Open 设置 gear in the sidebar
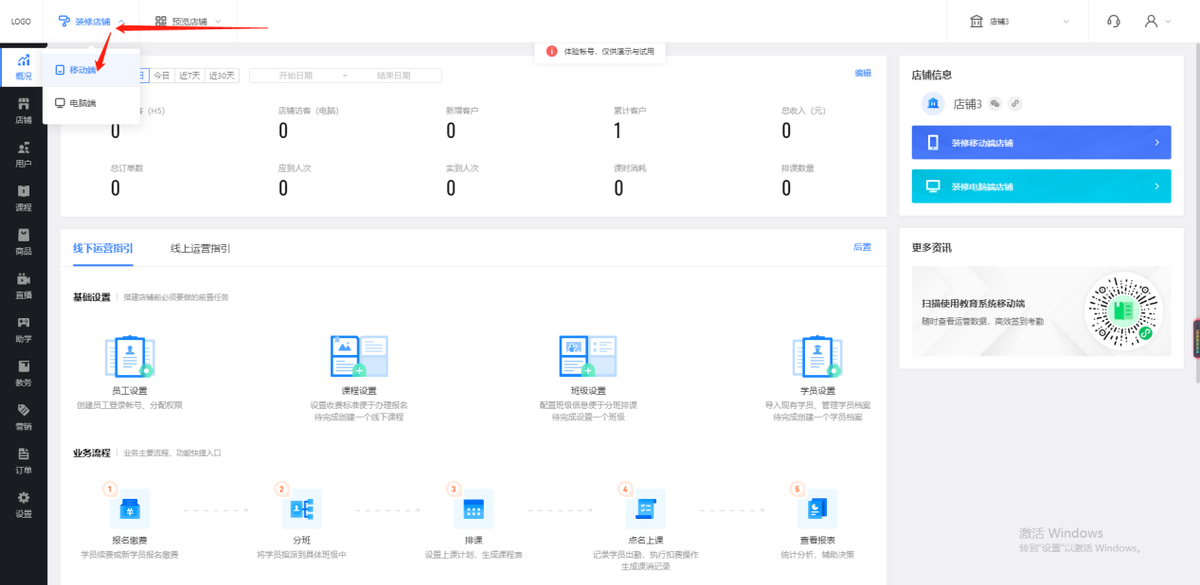Viewport: 1200px width, 585px height. [x=23, y=504]
